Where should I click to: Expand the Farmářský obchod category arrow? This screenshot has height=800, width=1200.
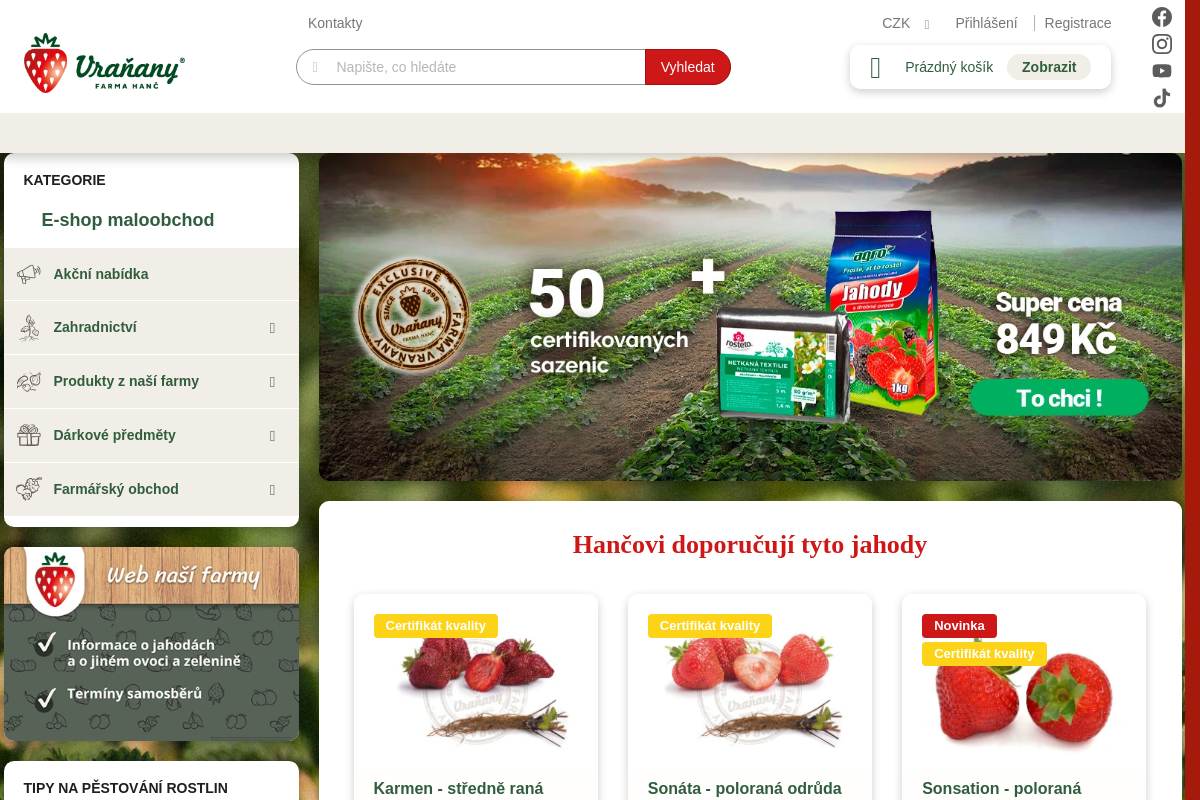272,490
